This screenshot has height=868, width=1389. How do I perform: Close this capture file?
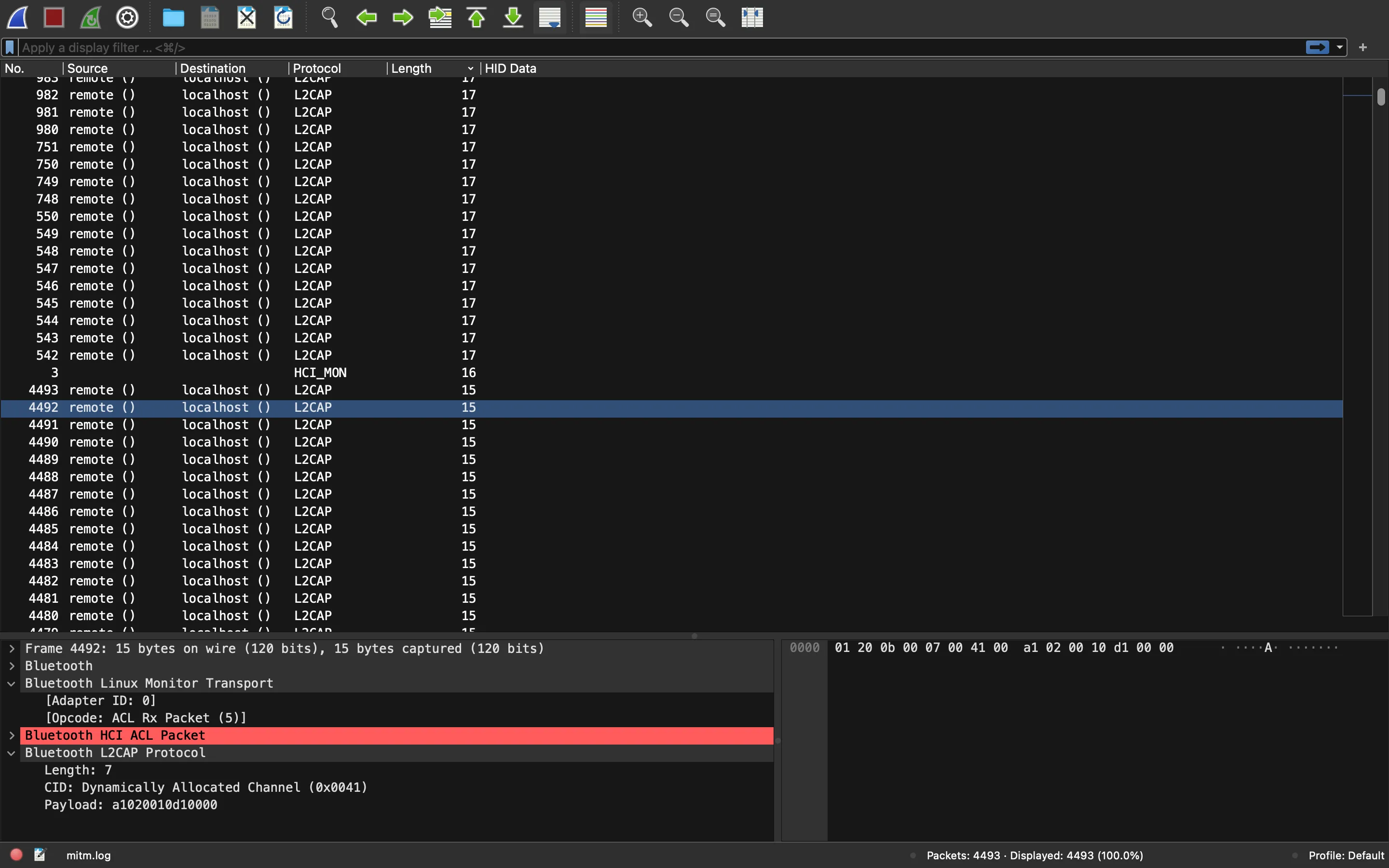[x=247, y=17]
